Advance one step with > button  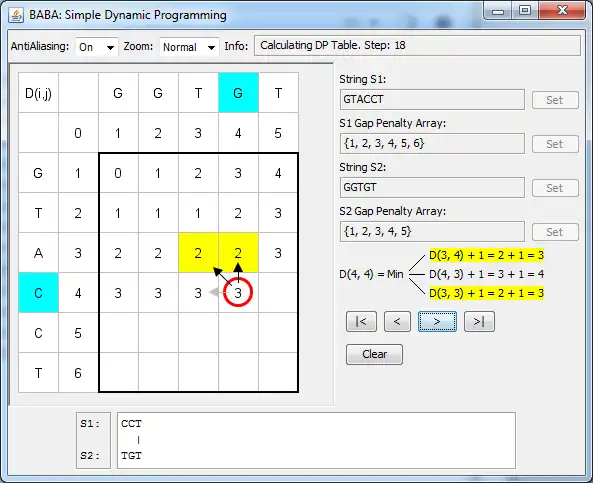pos(437,321)
